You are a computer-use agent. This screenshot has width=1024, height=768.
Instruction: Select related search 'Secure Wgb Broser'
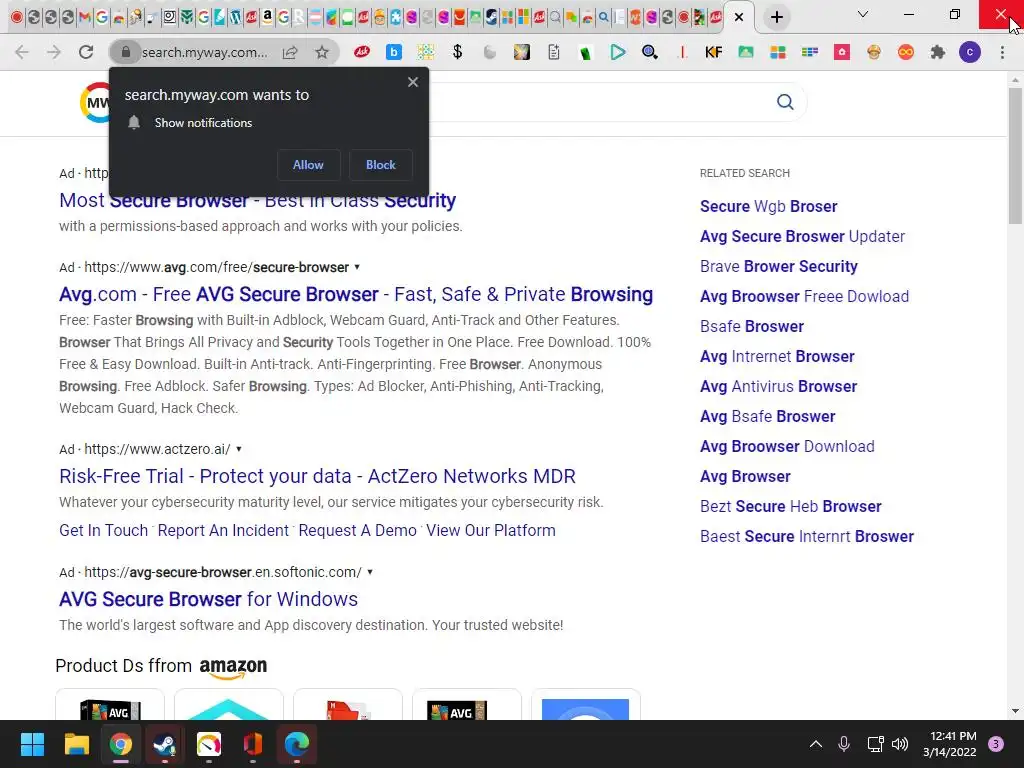(x=768, y=206)
